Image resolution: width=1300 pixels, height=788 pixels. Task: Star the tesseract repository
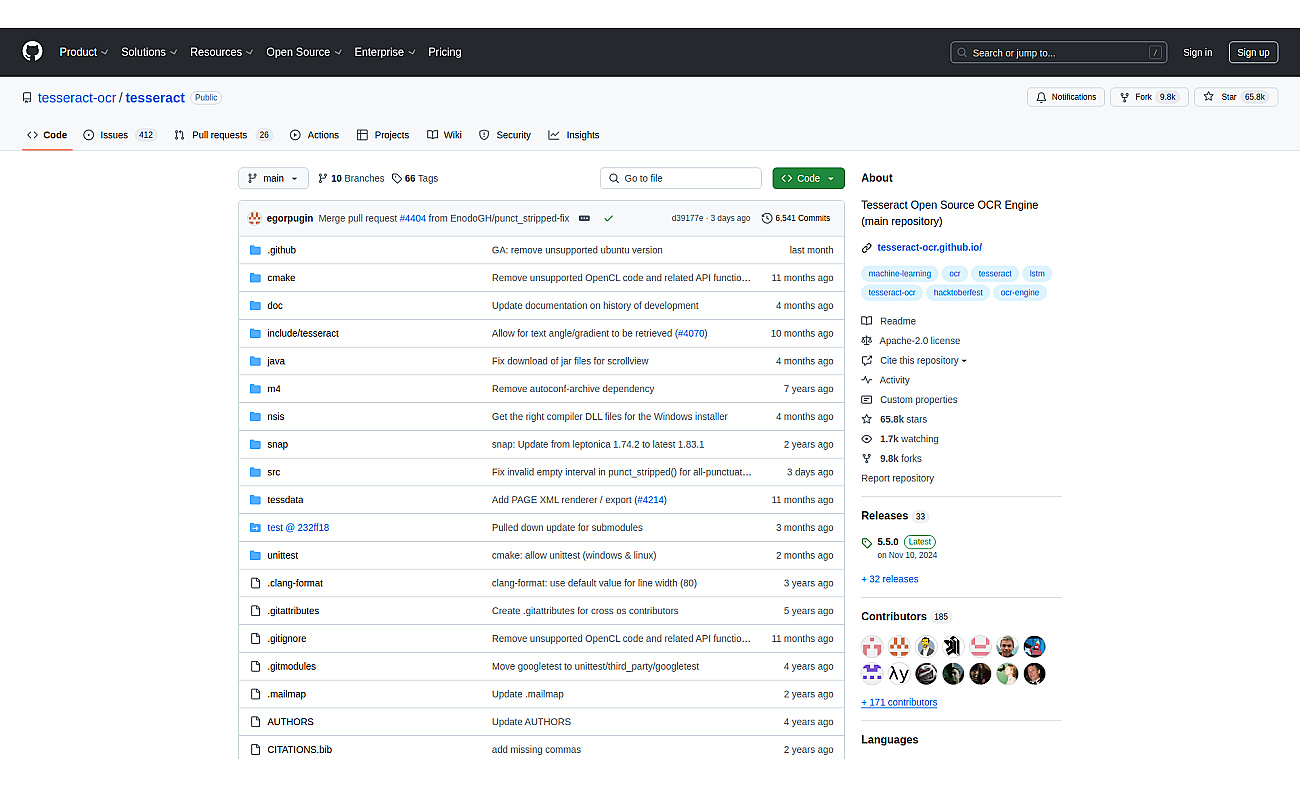click(1236, 97)
